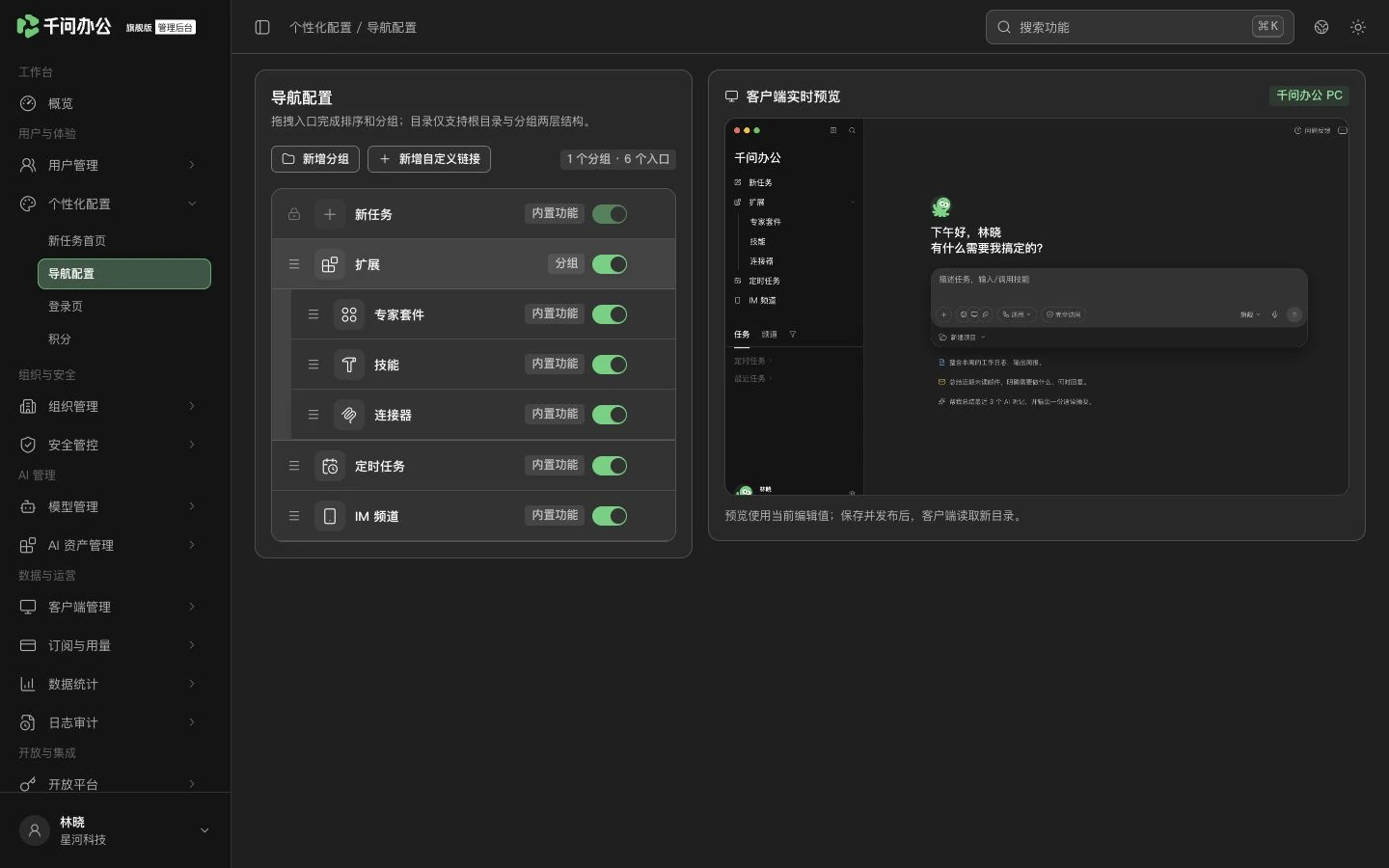Focus the 搜索功能 search field

pos(1139,27)
